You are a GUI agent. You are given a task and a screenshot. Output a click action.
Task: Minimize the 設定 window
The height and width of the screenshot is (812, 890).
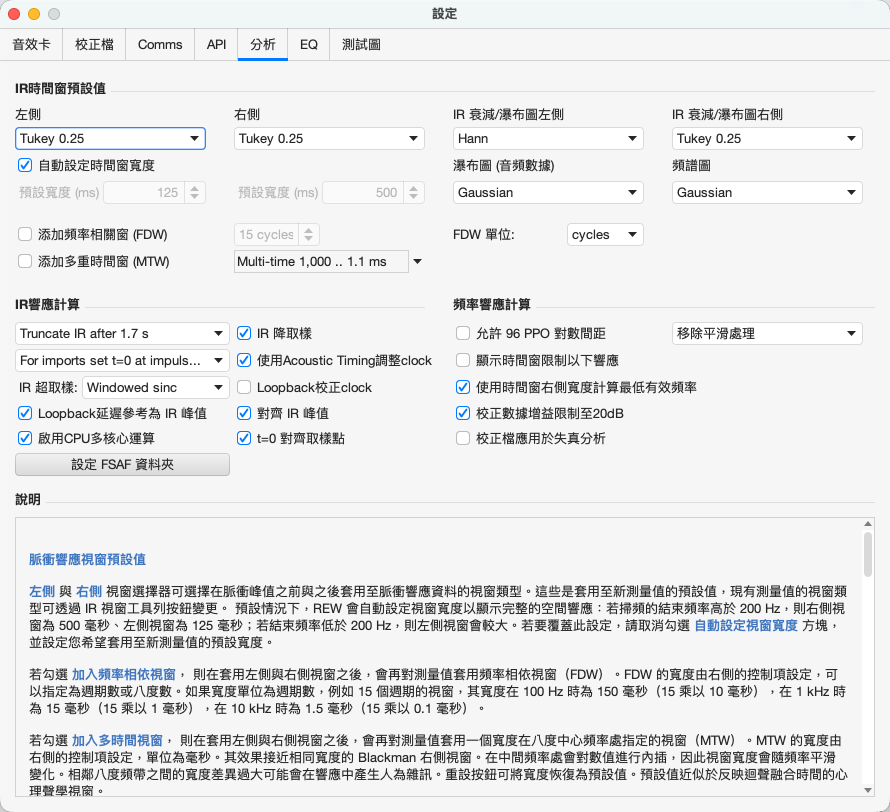click(x=34, y=14)
